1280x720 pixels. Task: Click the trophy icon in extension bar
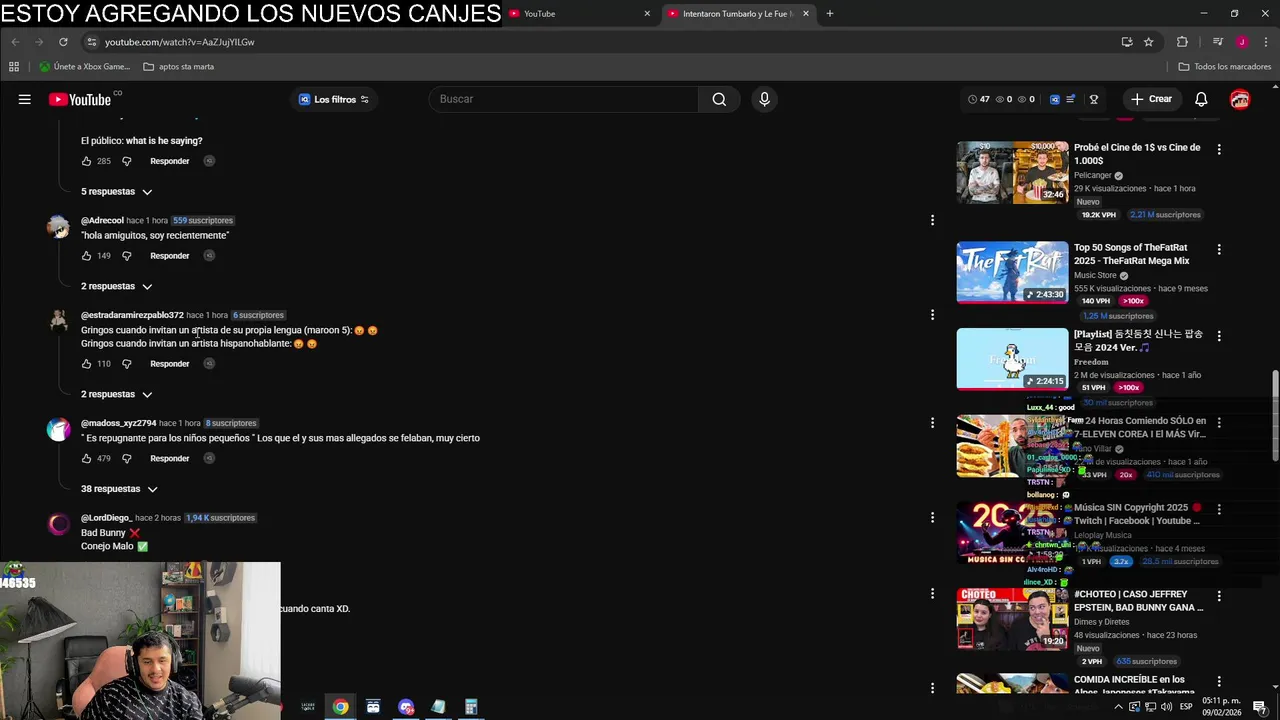point(1094,99)
